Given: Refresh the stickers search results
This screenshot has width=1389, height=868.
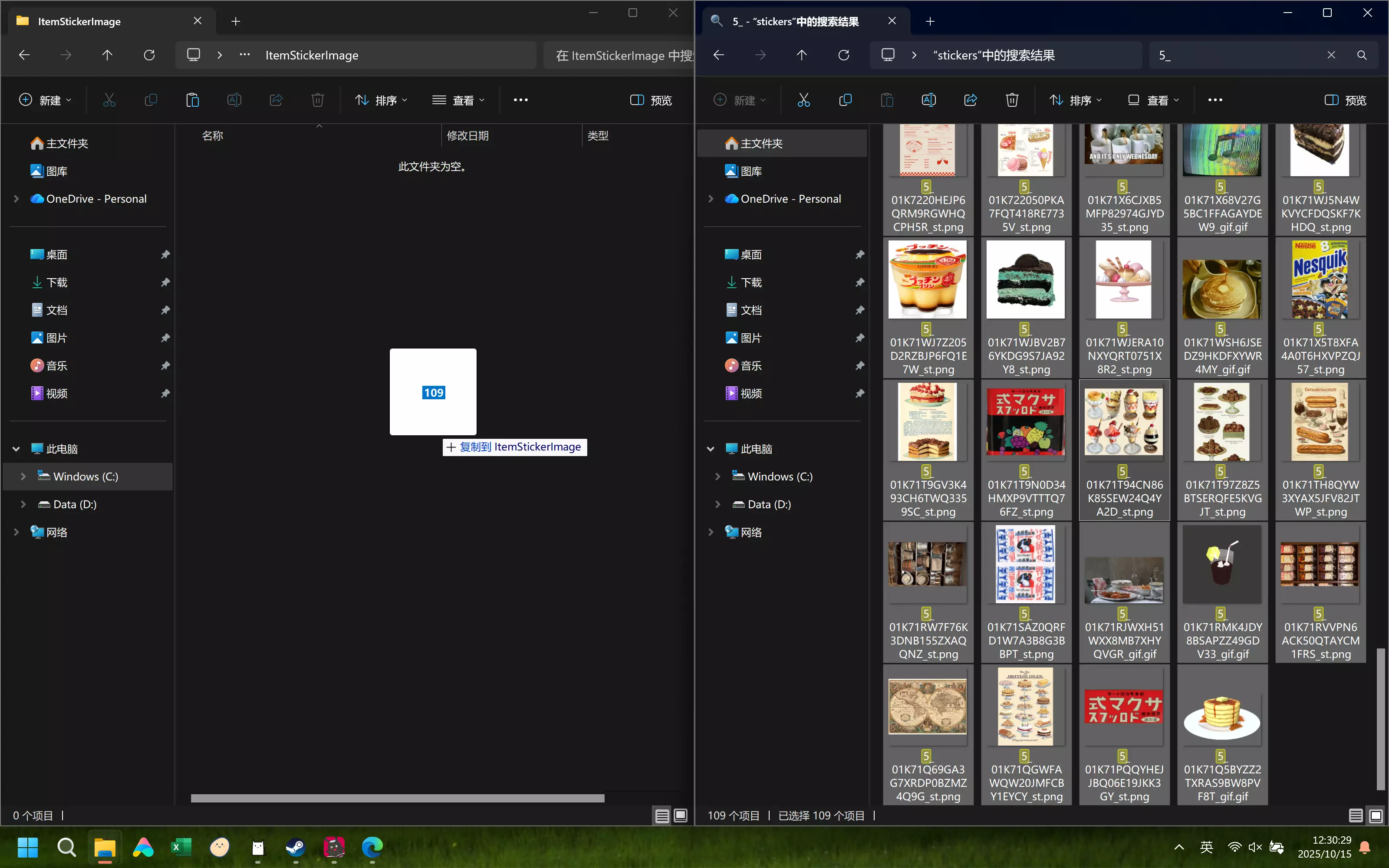Looking at the screenshot, I should click(x=844, y=55).
